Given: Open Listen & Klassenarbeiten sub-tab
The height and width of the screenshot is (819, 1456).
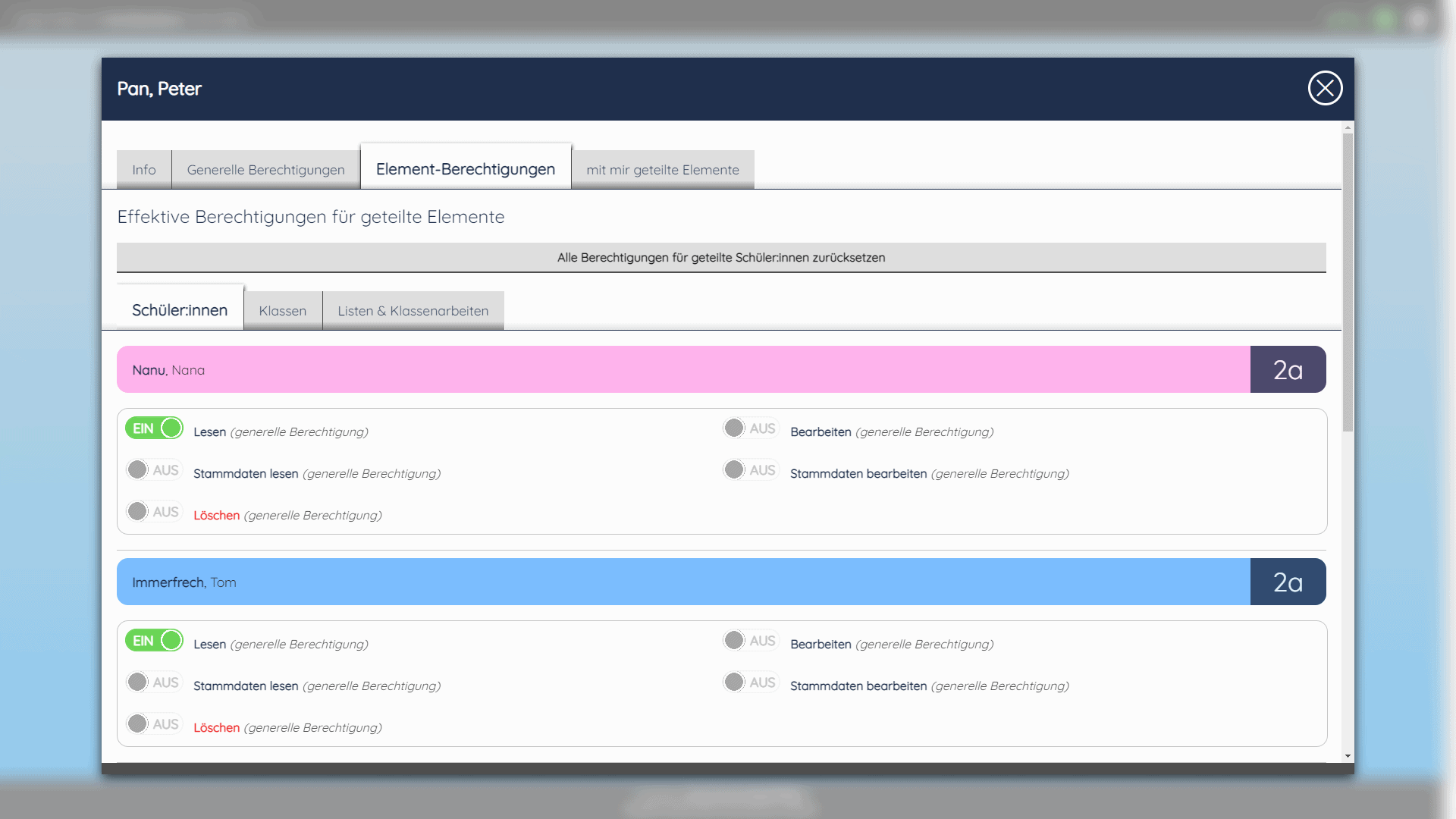Looking at the screenshot, I should [x=413, y=311].
